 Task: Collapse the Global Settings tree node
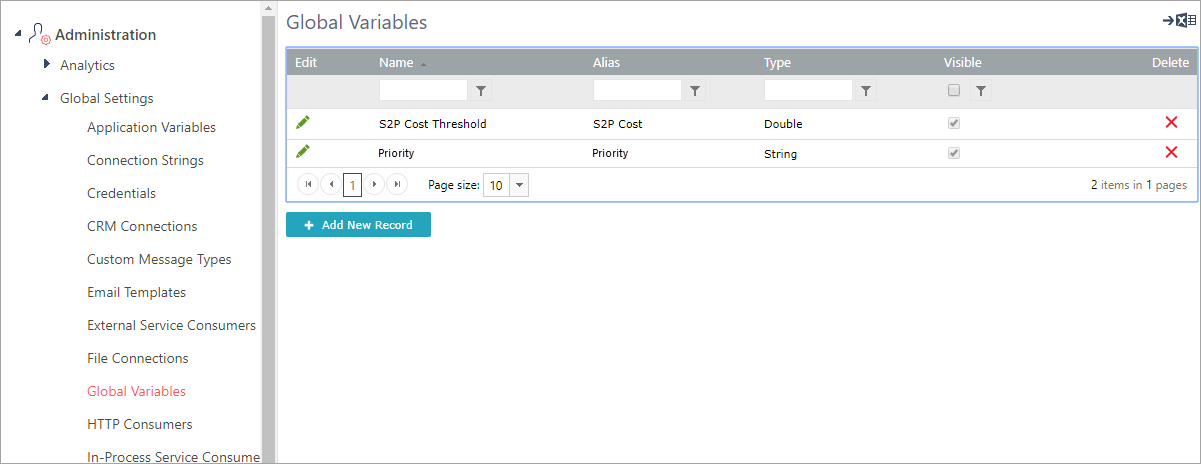tap(45, 98)
